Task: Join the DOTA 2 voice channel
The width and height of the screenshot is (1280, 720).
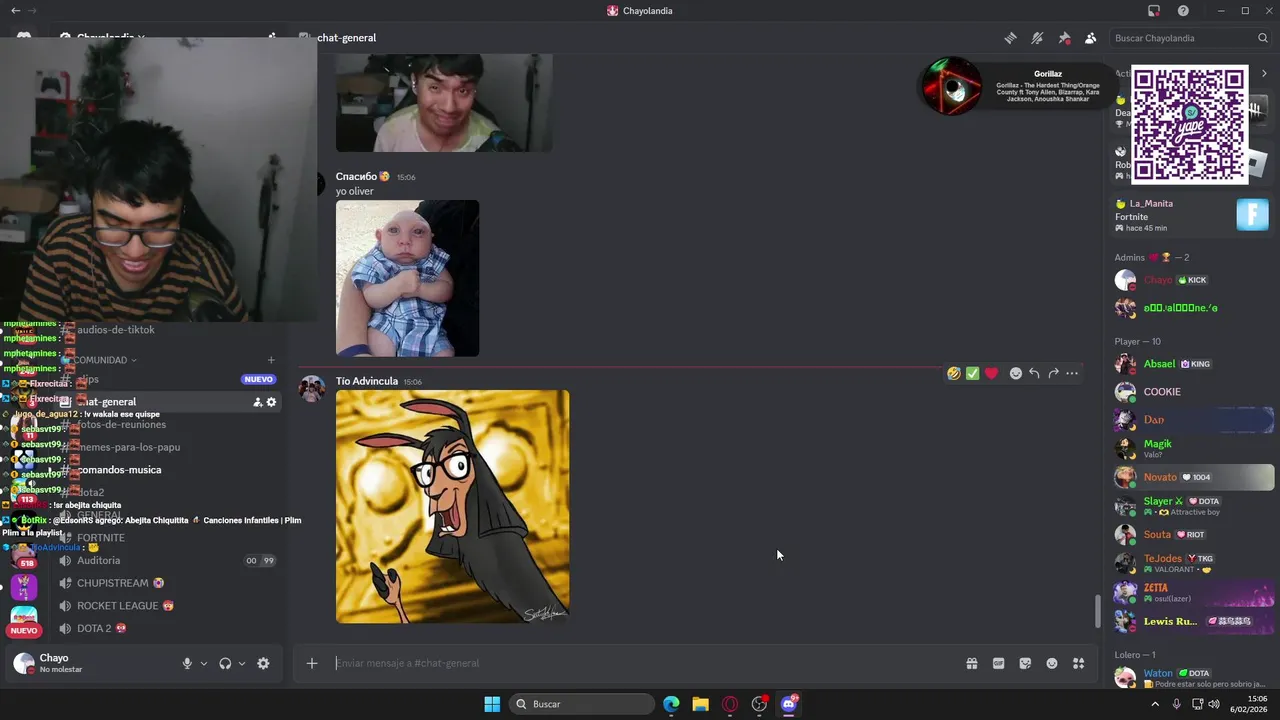Action: coord(94,629)
